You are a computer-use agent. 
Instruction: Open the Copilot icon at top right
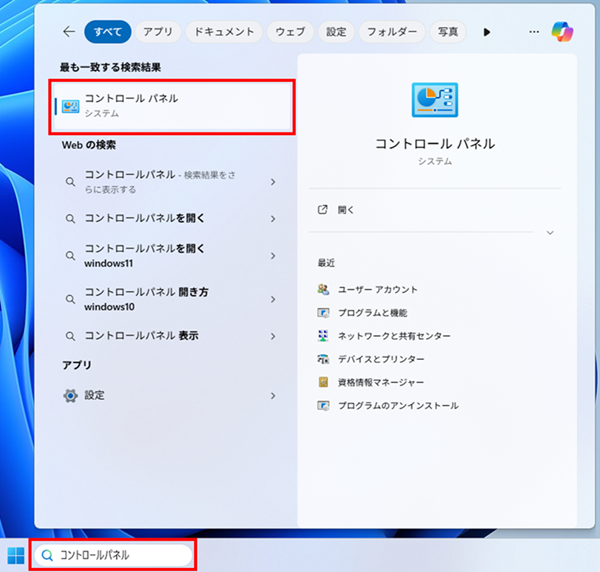tap(563, 32)
